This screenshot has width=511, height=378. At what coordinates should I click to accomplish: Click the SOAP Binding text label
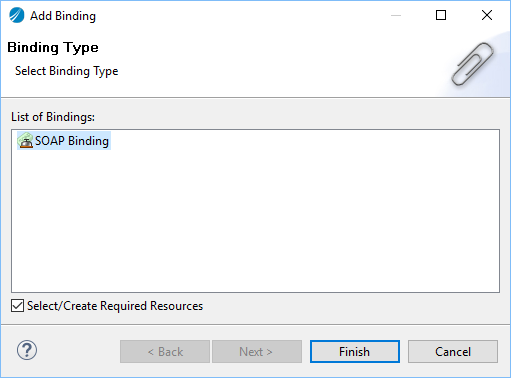72,141
